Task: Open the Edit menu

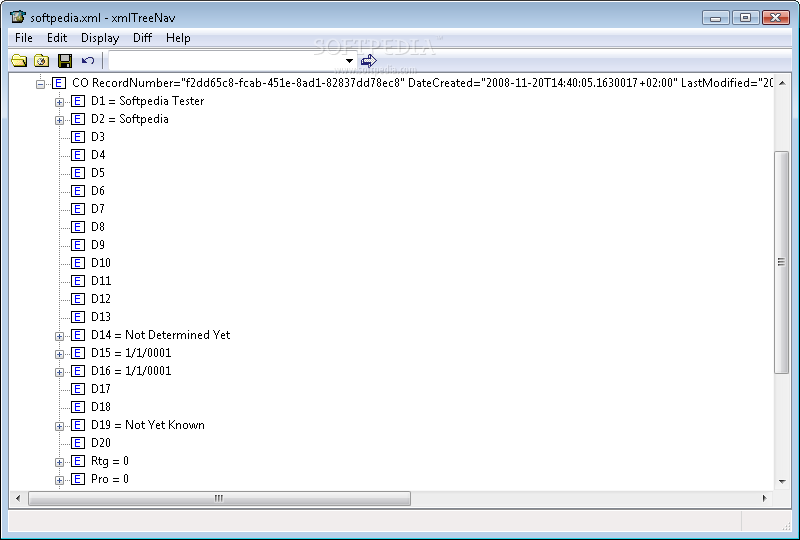Action: (x=57, y=38)
